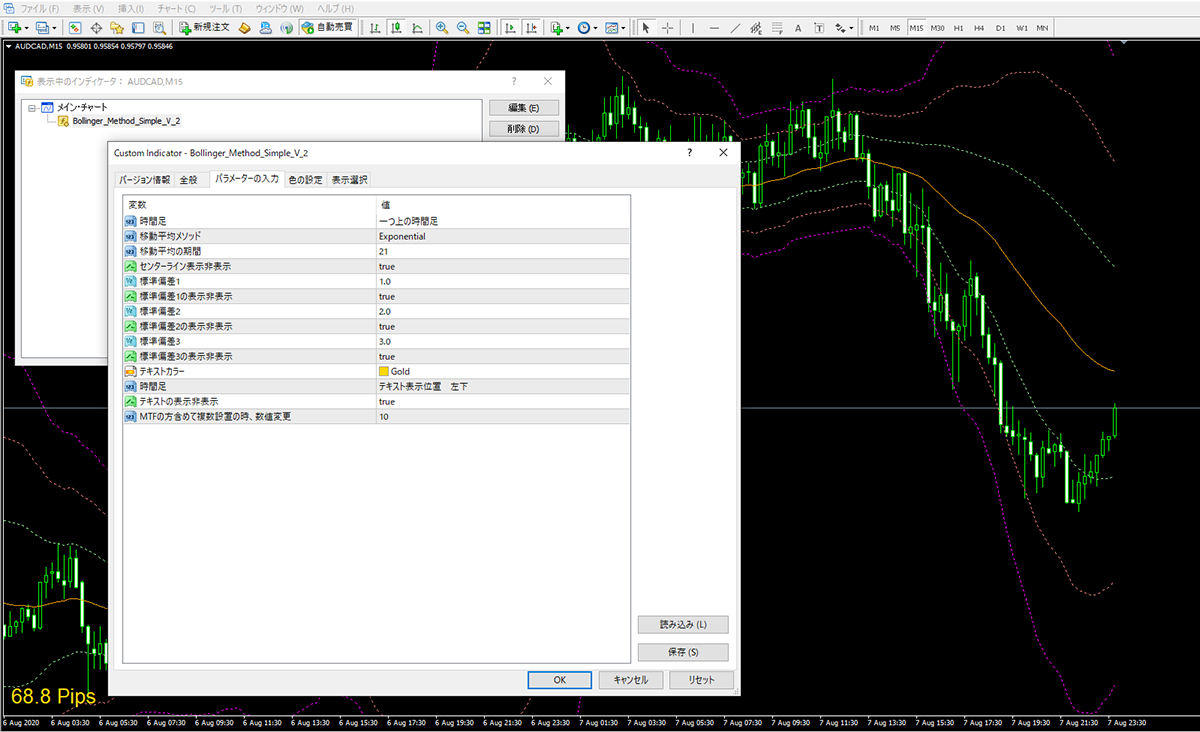Expand the templates dropdown arrow

click(x=623, y=27)
